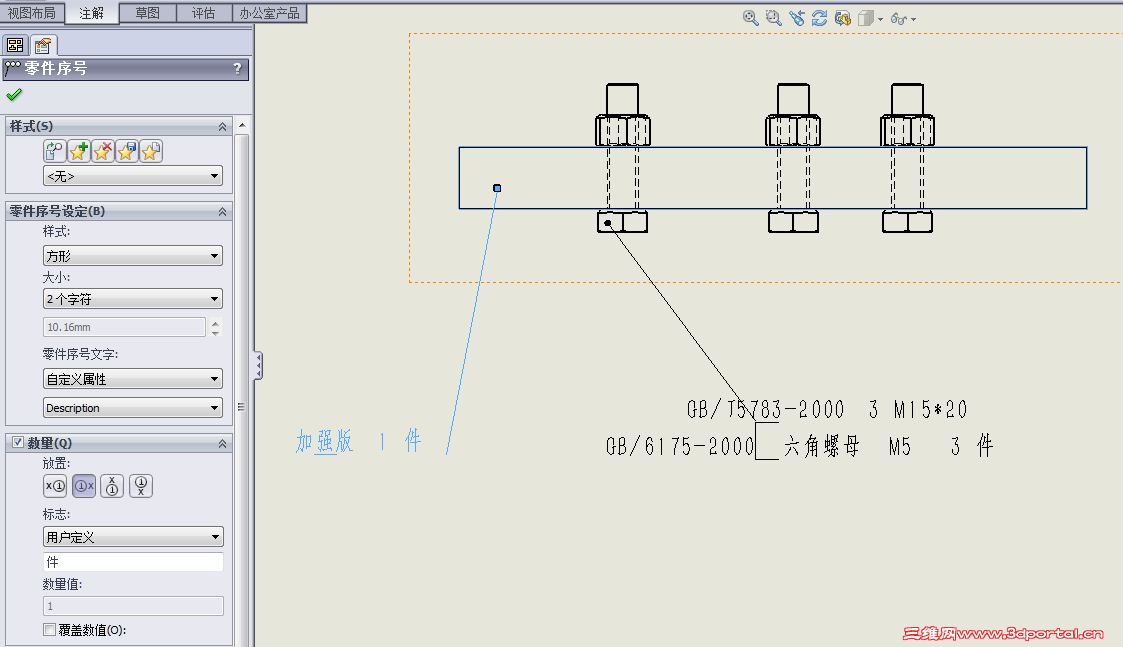Viewport: 1123px width, 647px height.
Task: Switch to the 视图布局 tab
Action: tap(32, 13)
